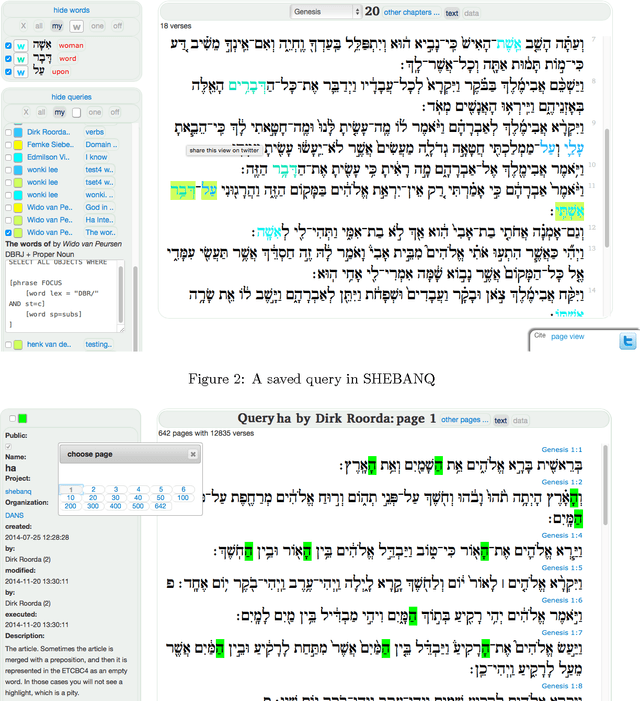640x701 pixels.
Task: Open the default color box in queries panel
Action: [77, 113]
